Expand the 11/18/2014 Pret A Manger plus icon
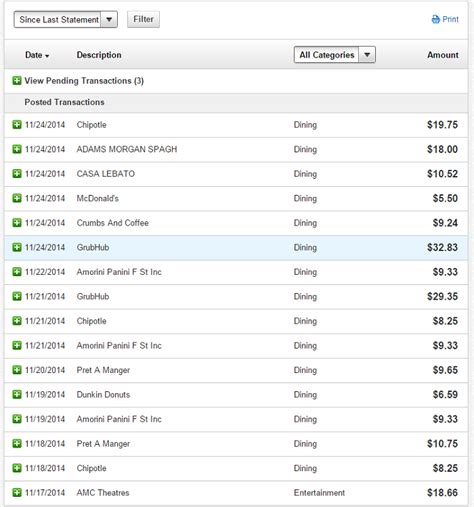 (x=17, y=444)
